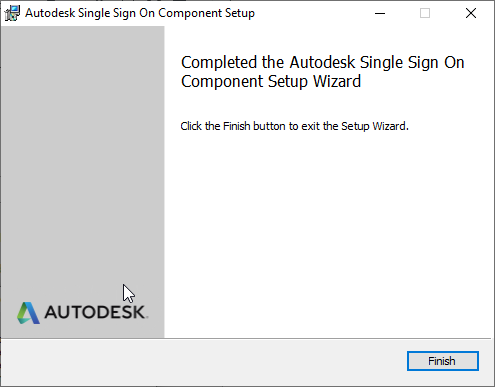Click the word 'Completed' in the heading

(219, 63)
